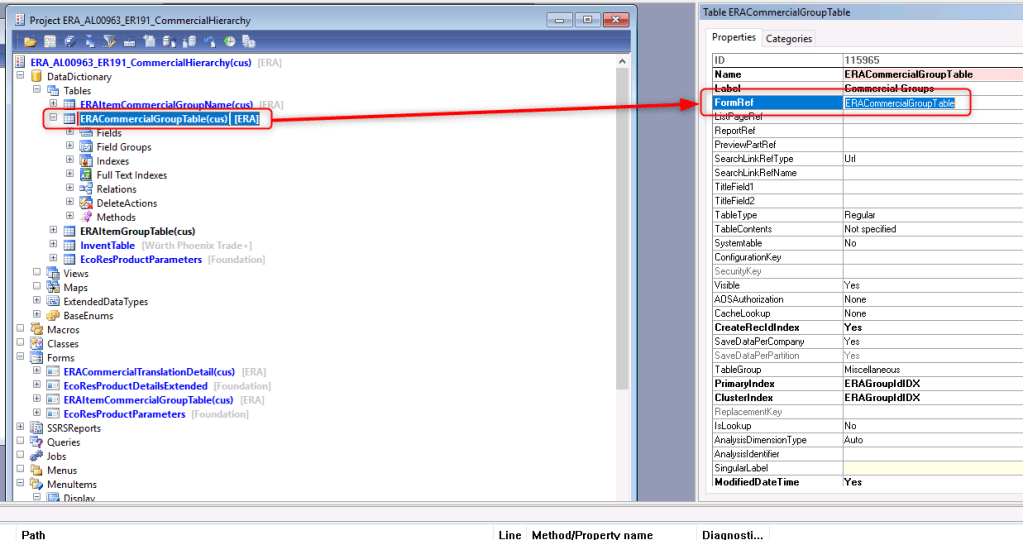Screen dimensions: 1023x540
Task: Click the Full Text Indexes node icon
Action: tap(86, 175)
